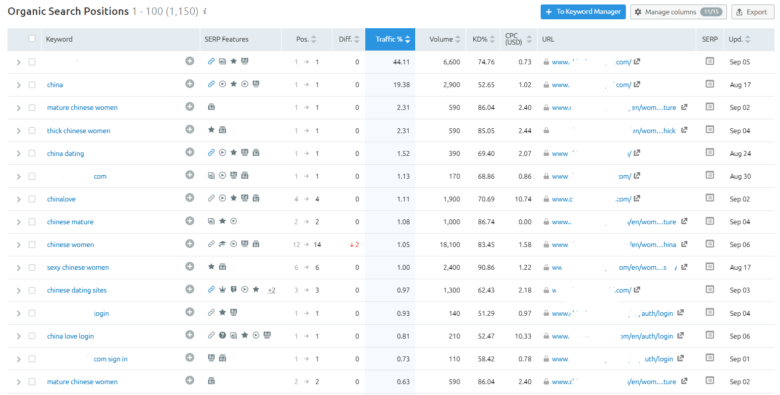Open Manage columns settings
Screen dimensions: 780x395
tap(679, 12)
